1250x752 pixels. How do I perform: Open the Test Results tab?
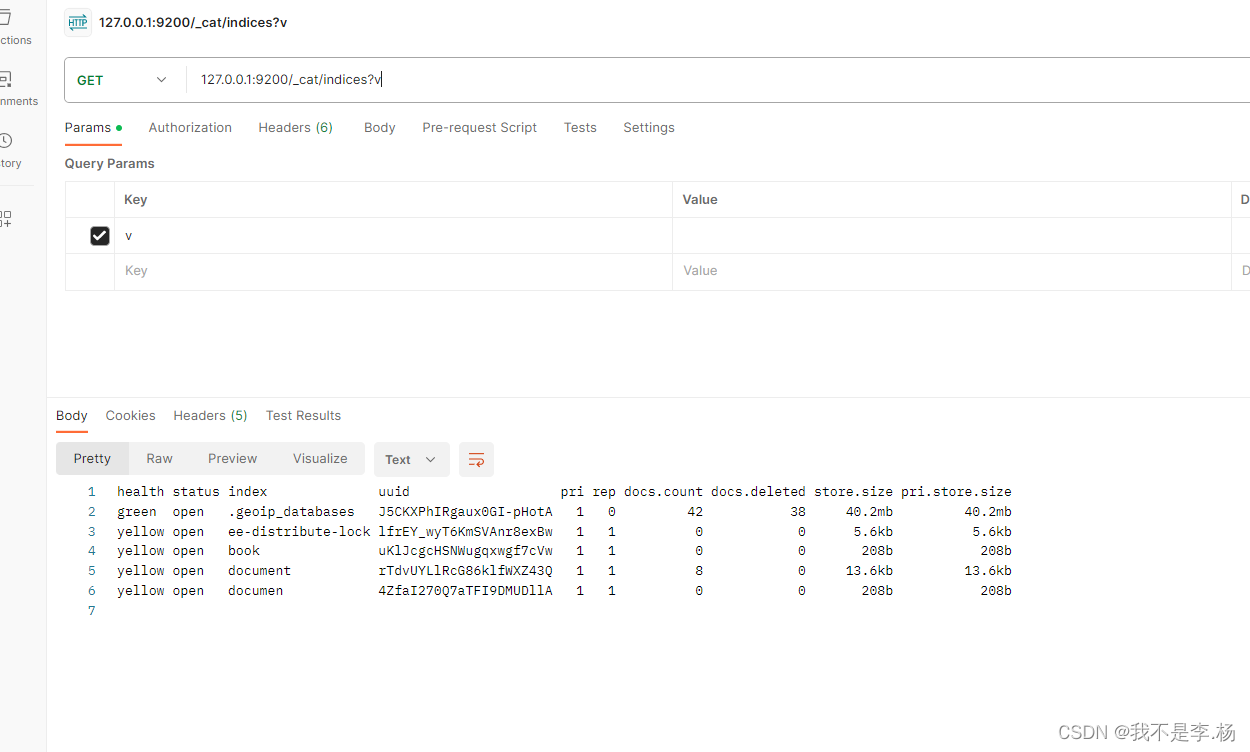point(303,416)
